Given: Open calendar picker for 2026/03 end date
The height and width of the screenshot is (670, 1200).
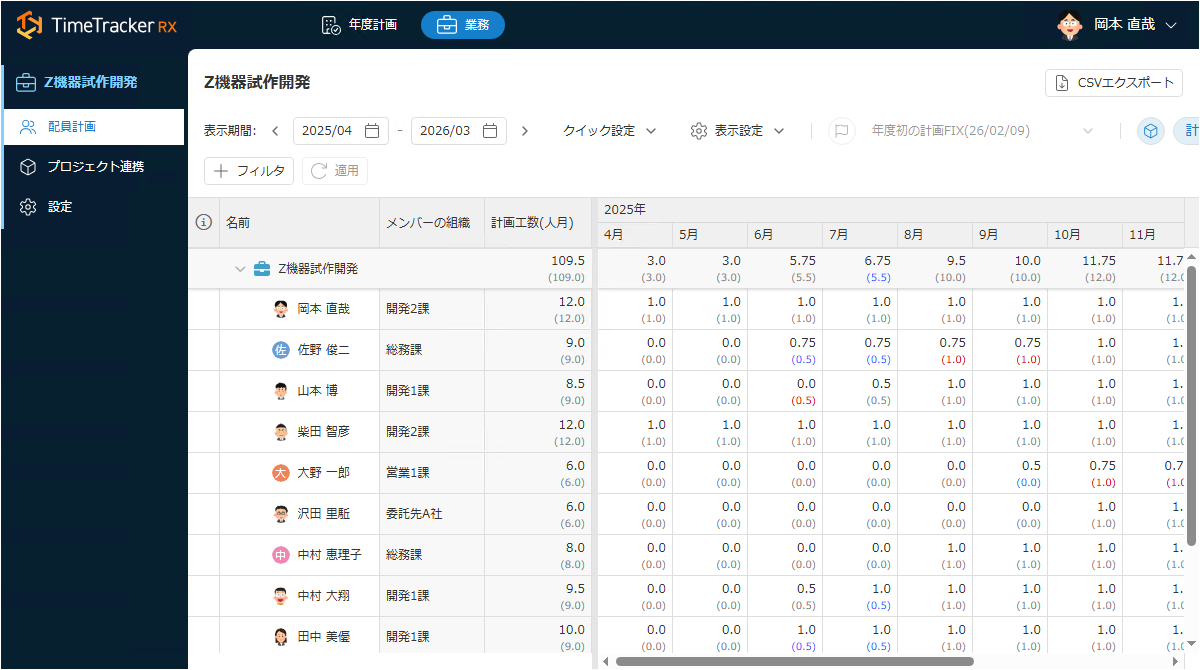Looking at the screenshot, I should (490, 131).
